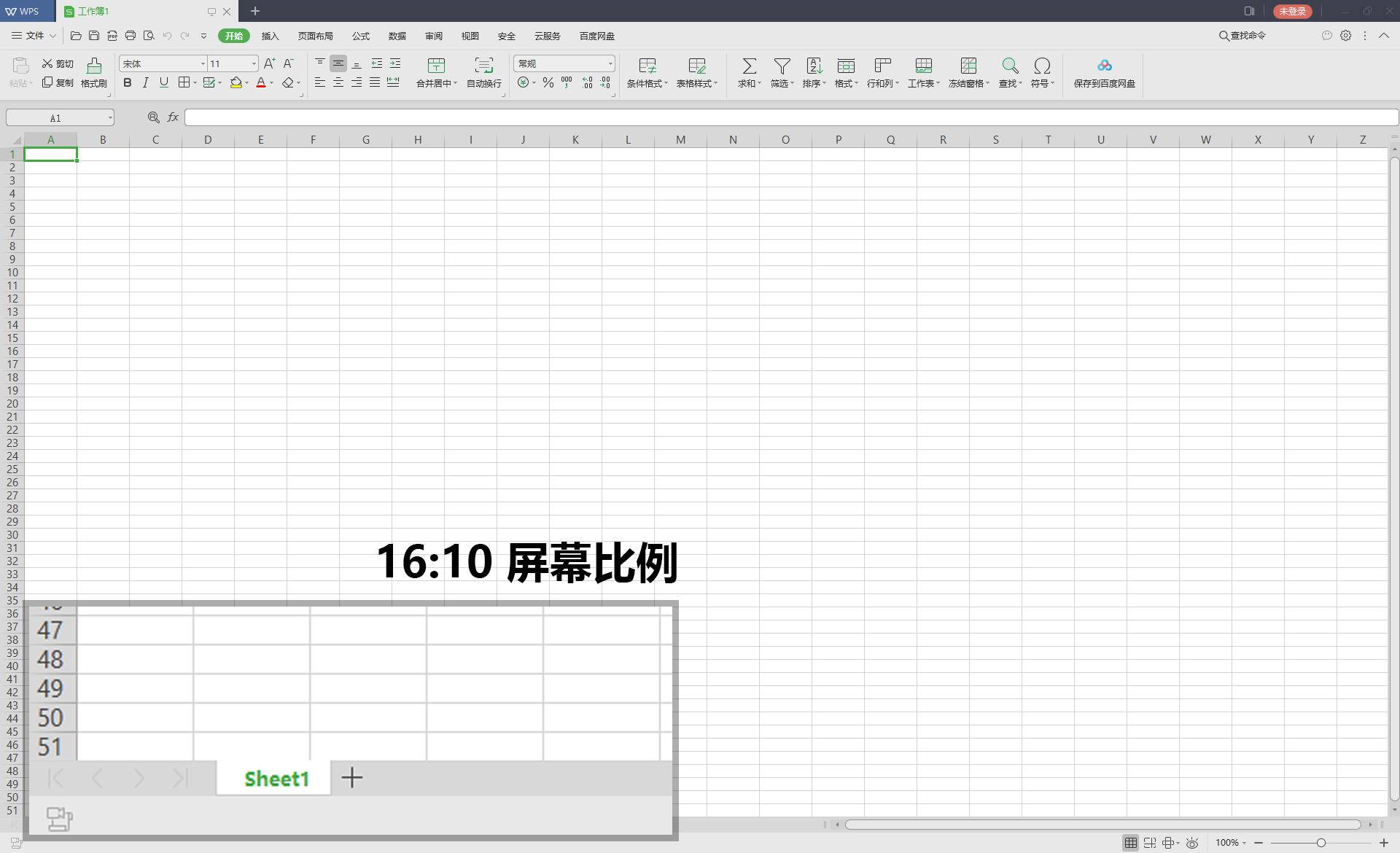The image size is (1400, 853).
Task: Open Find (查找) tool
Action: click(x=1009, y=73)
